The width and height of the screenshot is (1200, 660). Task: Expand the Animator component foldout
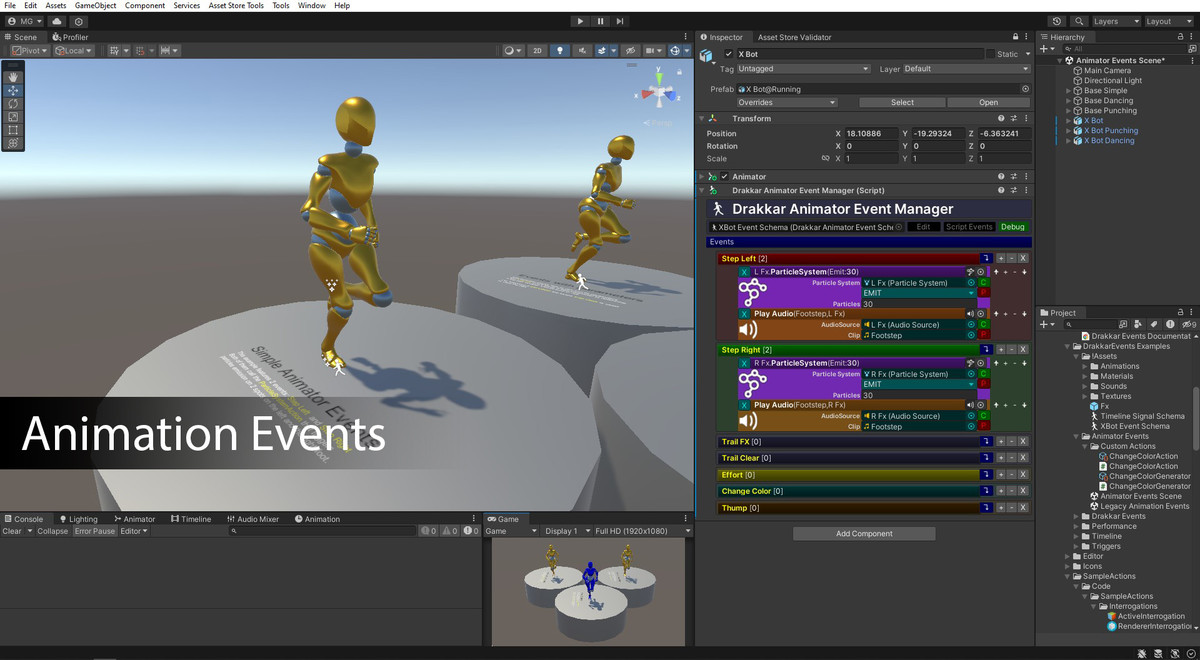702,177
